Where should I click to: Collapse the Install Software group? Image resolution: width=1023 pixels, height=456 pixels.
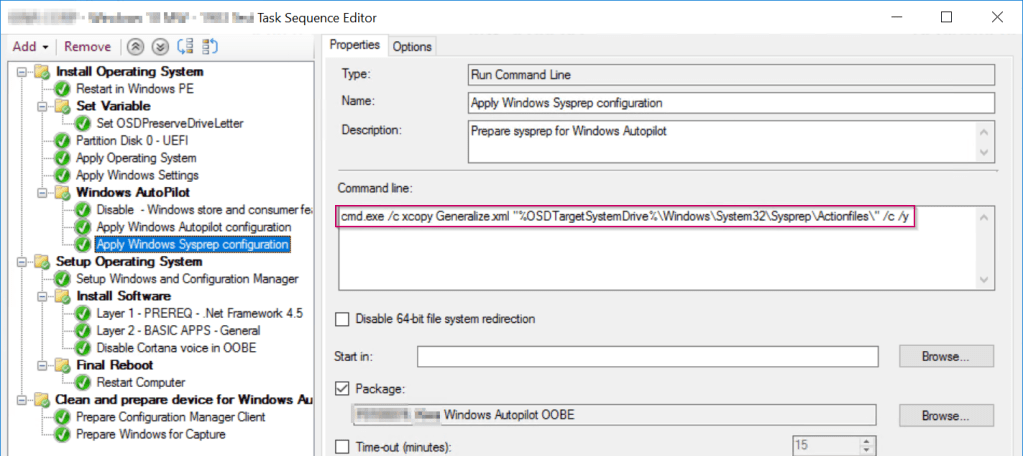(43, 296)
